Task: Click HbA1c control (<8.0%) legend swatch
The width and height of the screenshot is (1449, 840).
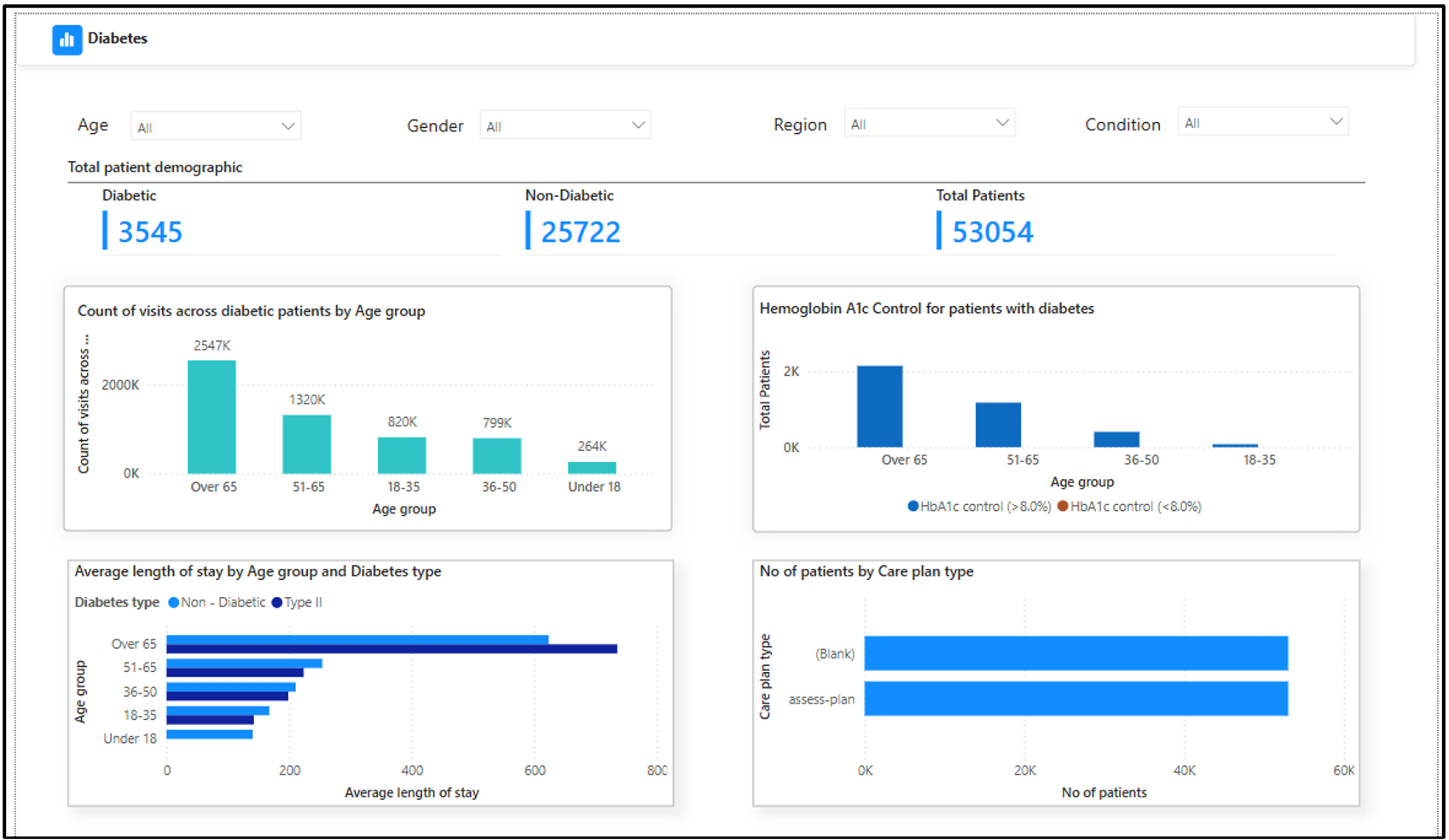Action: click(1063, 507)
